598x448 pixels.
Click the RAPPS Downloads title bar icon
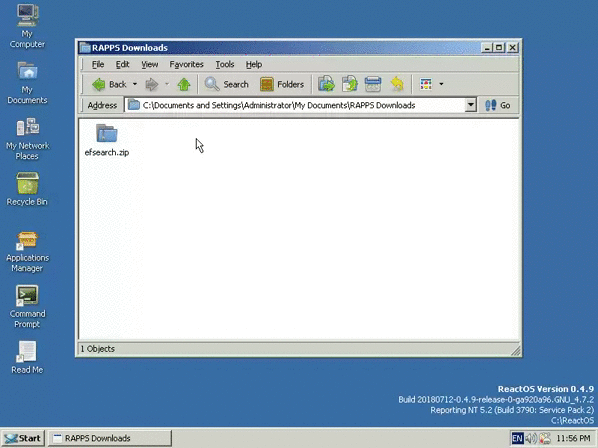[85, 48]
